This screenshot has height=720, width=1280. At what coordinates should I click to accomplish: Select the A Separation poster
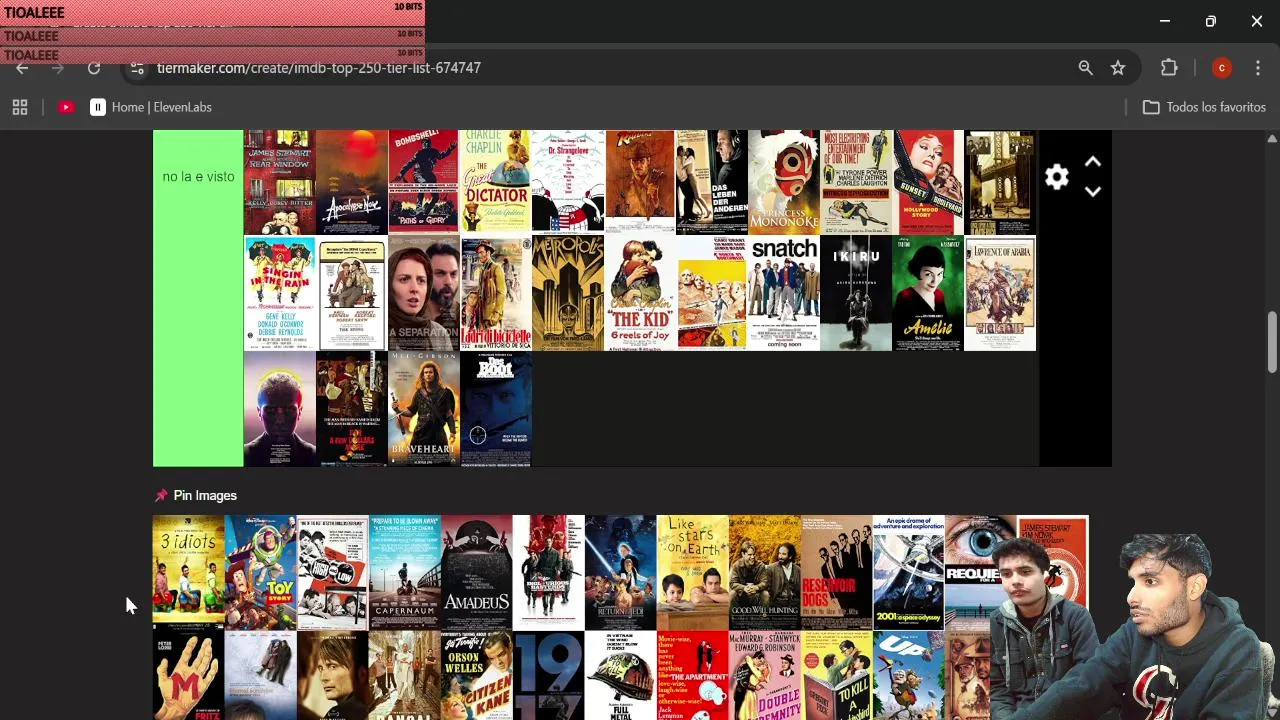[x=424, y=293]
